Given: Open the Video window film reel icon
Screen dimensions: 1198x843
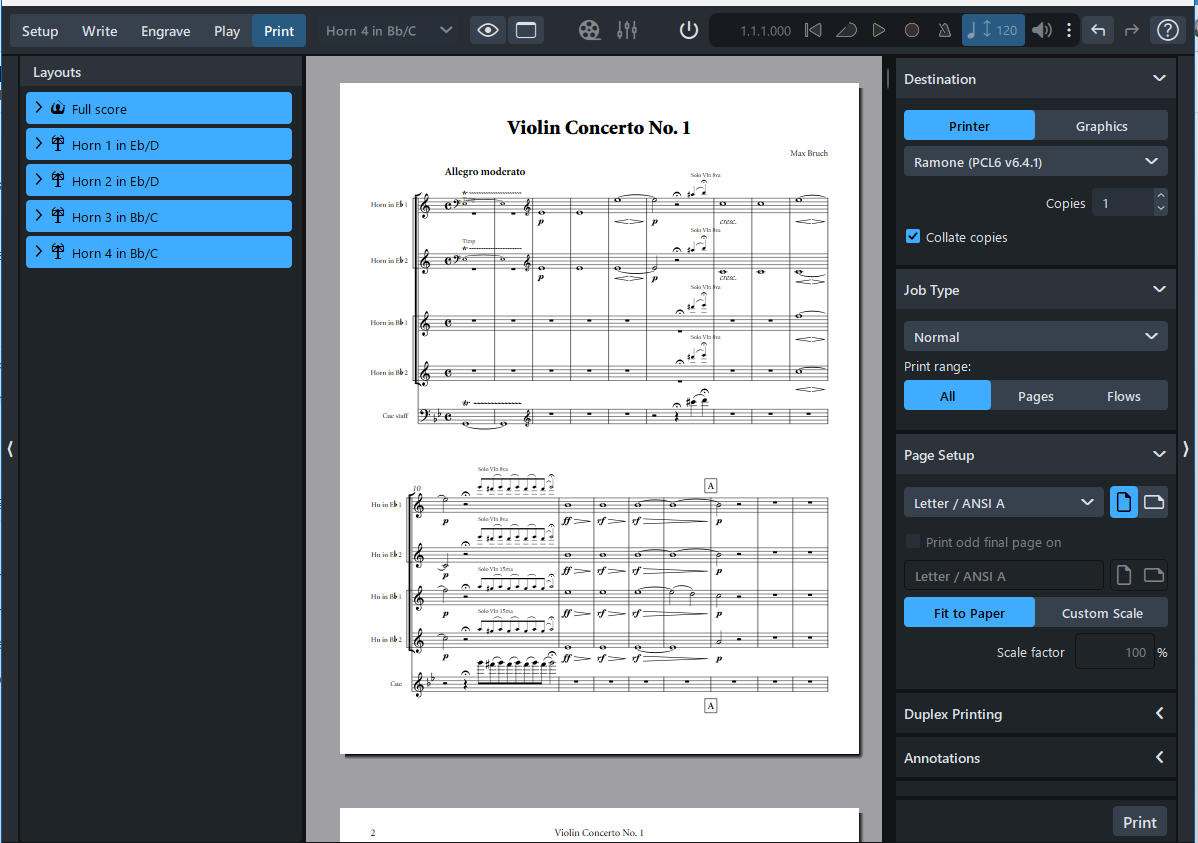Looking at the screenshot, I should [x=589, y=31].
